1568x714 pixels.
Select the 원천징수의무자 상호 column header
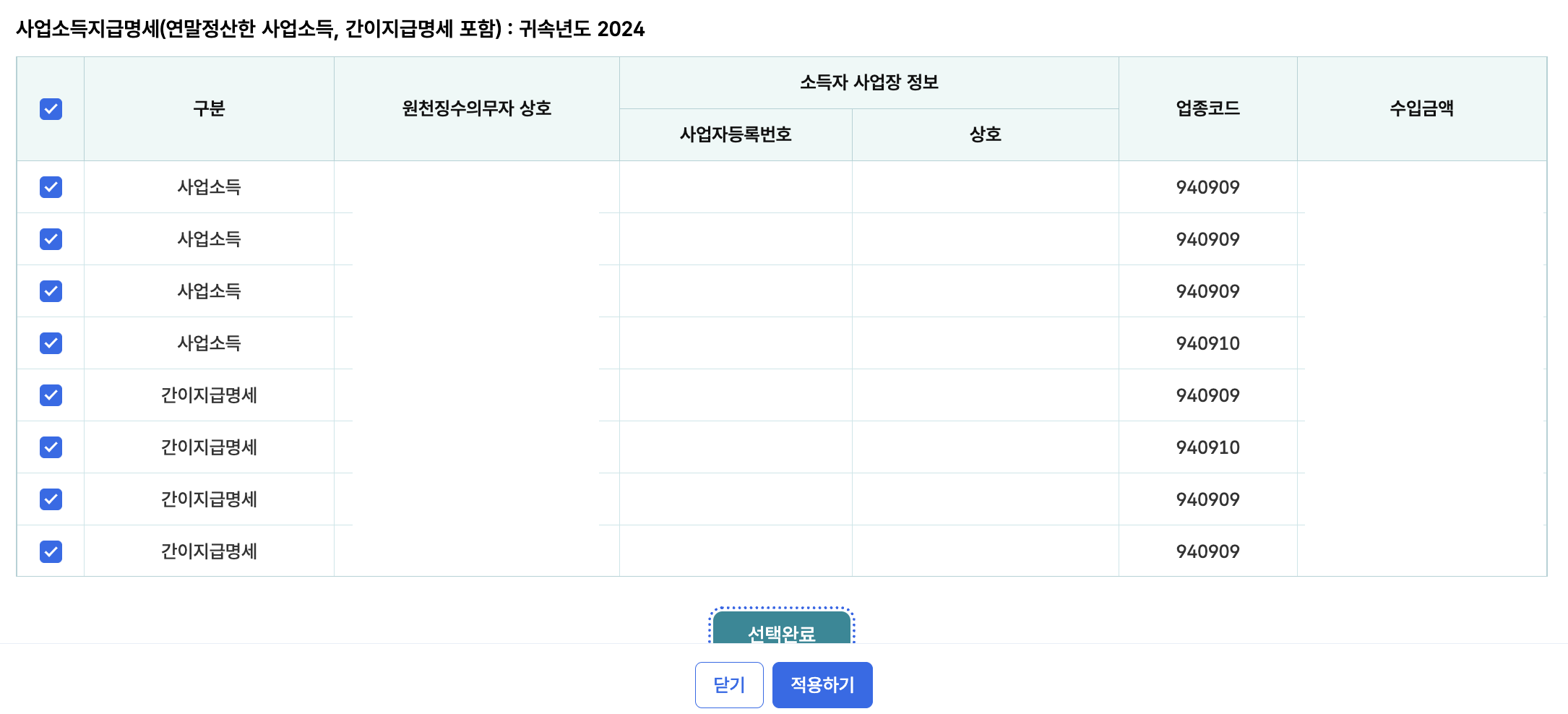pyautogui.click(x=476, y=109)
